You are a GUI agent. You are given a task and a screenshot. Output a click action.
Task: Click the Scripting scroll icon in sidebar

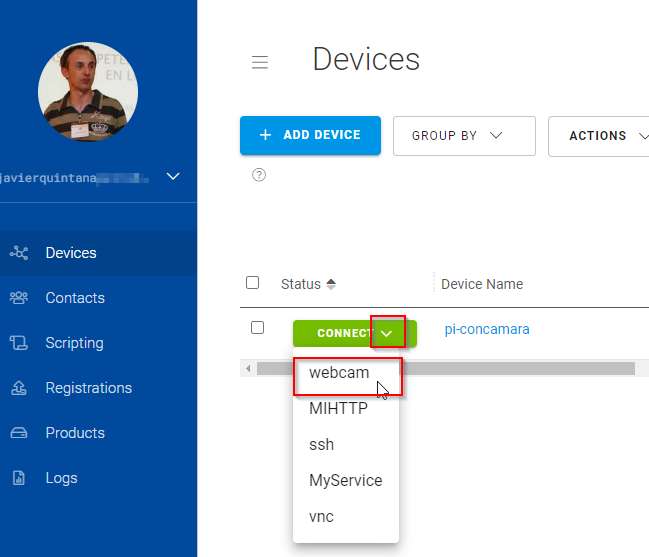[x=19, y=343]
